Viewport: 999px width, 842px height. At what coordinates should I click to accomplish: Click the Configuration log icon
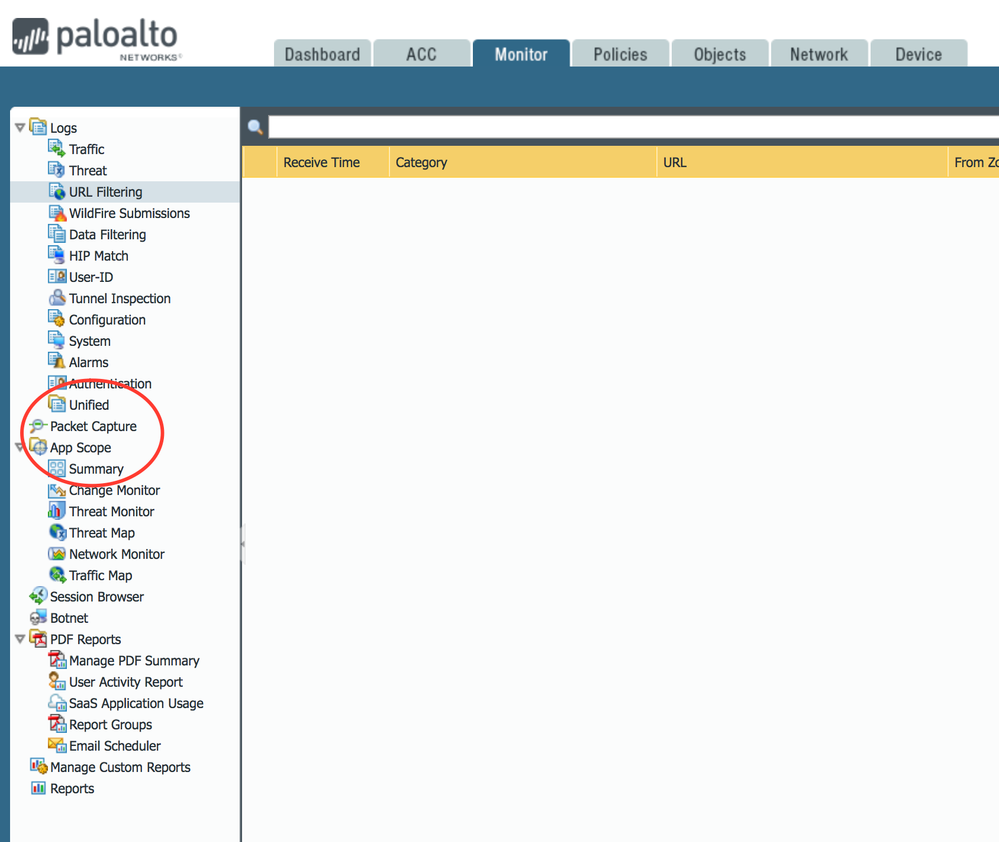(57, 319)
